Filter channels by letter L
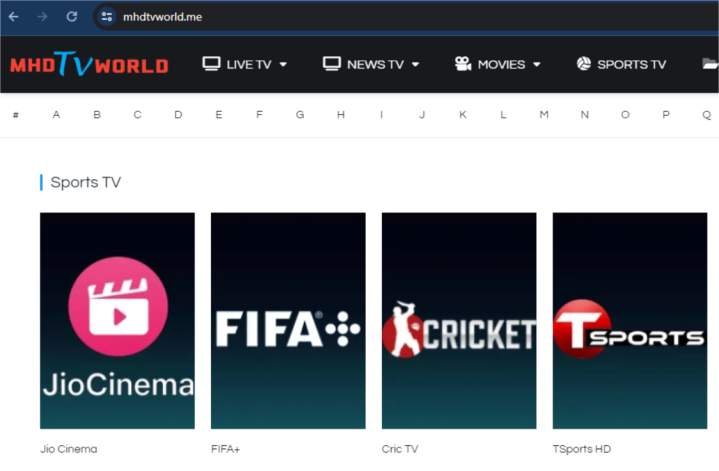Screen dimensions: 719x471 (x=503, y=115)
